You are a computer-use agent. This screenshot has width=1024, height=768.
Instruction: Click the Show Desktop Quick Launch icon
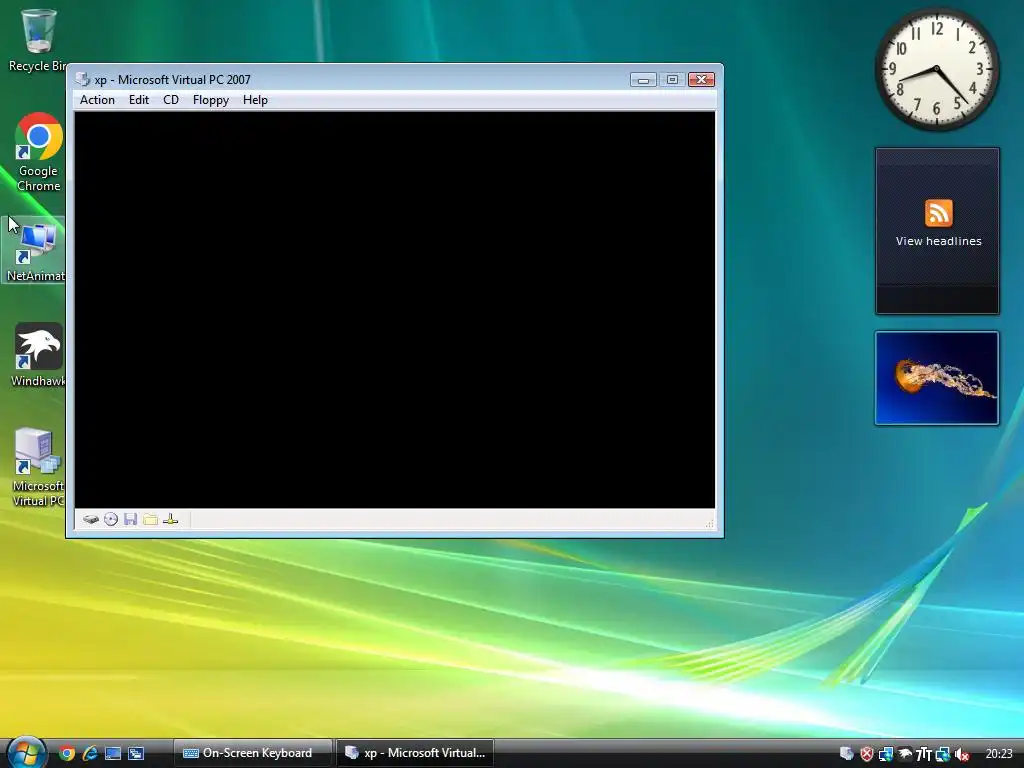tap(113, 754)
